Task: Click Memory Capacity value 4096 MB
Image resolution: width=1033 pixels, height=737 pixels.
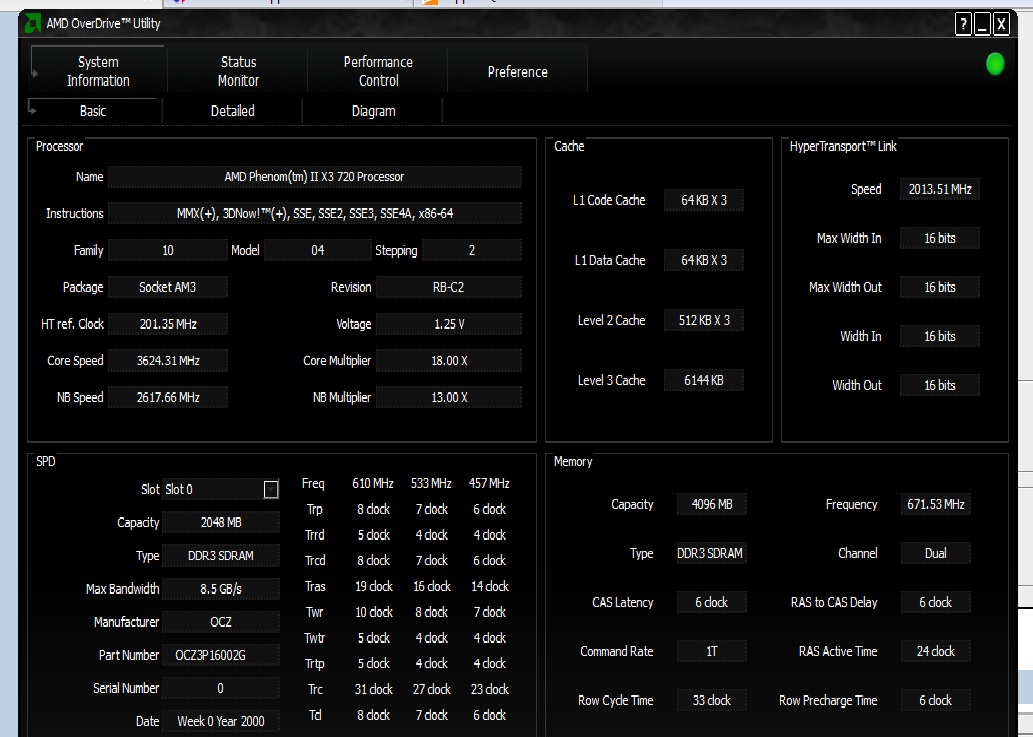Action: pyautogui.click(x=712, y=505)
